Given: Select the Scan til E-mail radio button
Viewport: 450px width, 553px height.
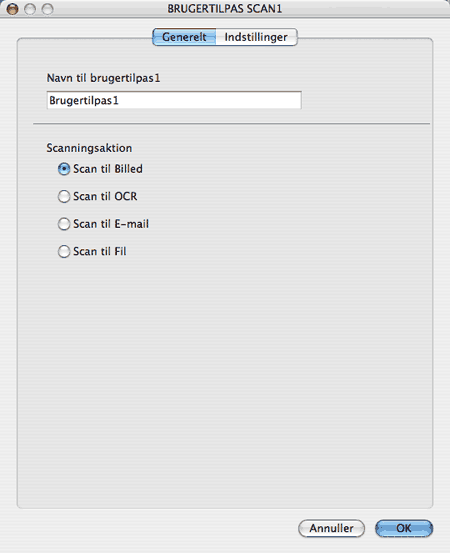Looking at the screenshot, I should 64,224.
